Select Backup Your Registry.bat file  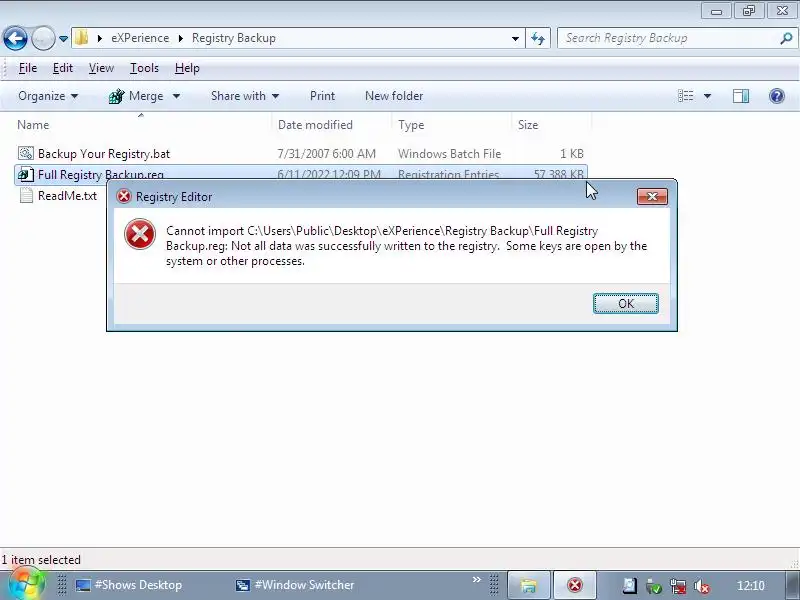point(104,154)
